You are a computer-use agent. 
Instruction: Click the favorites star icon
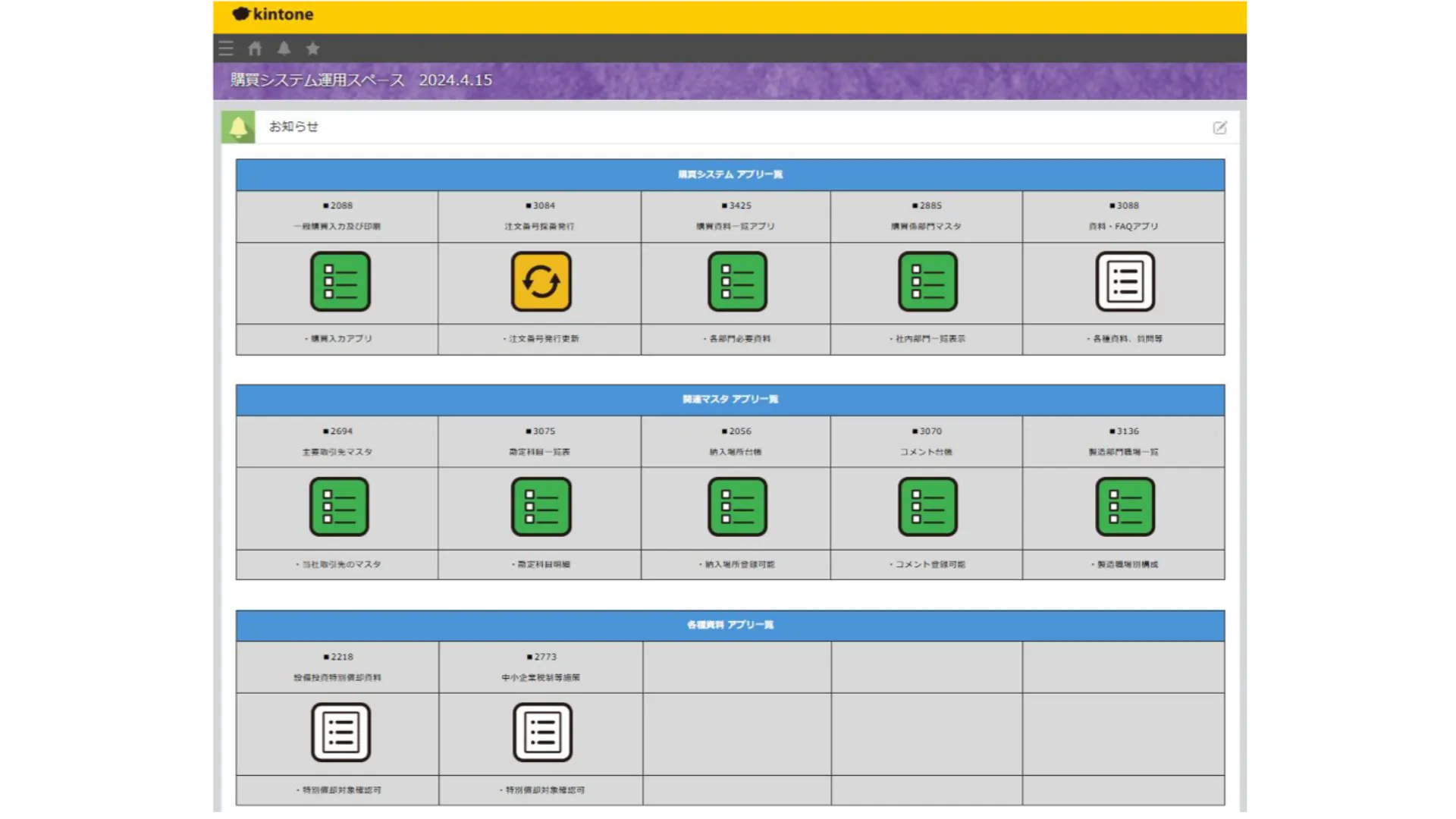(312, 49)
